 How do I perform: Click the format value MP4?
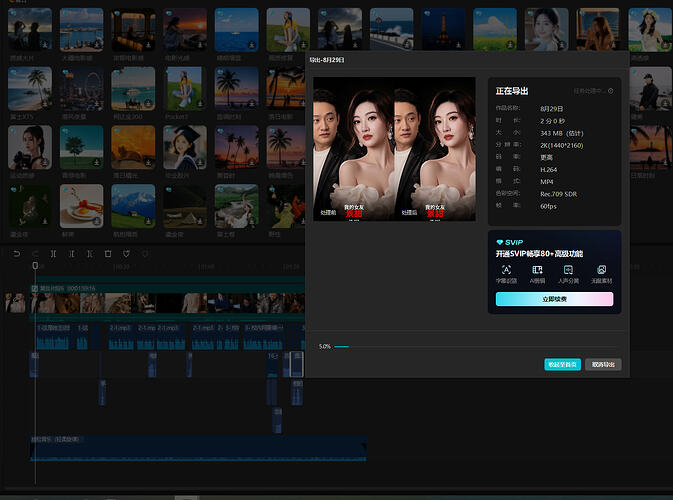546,182
